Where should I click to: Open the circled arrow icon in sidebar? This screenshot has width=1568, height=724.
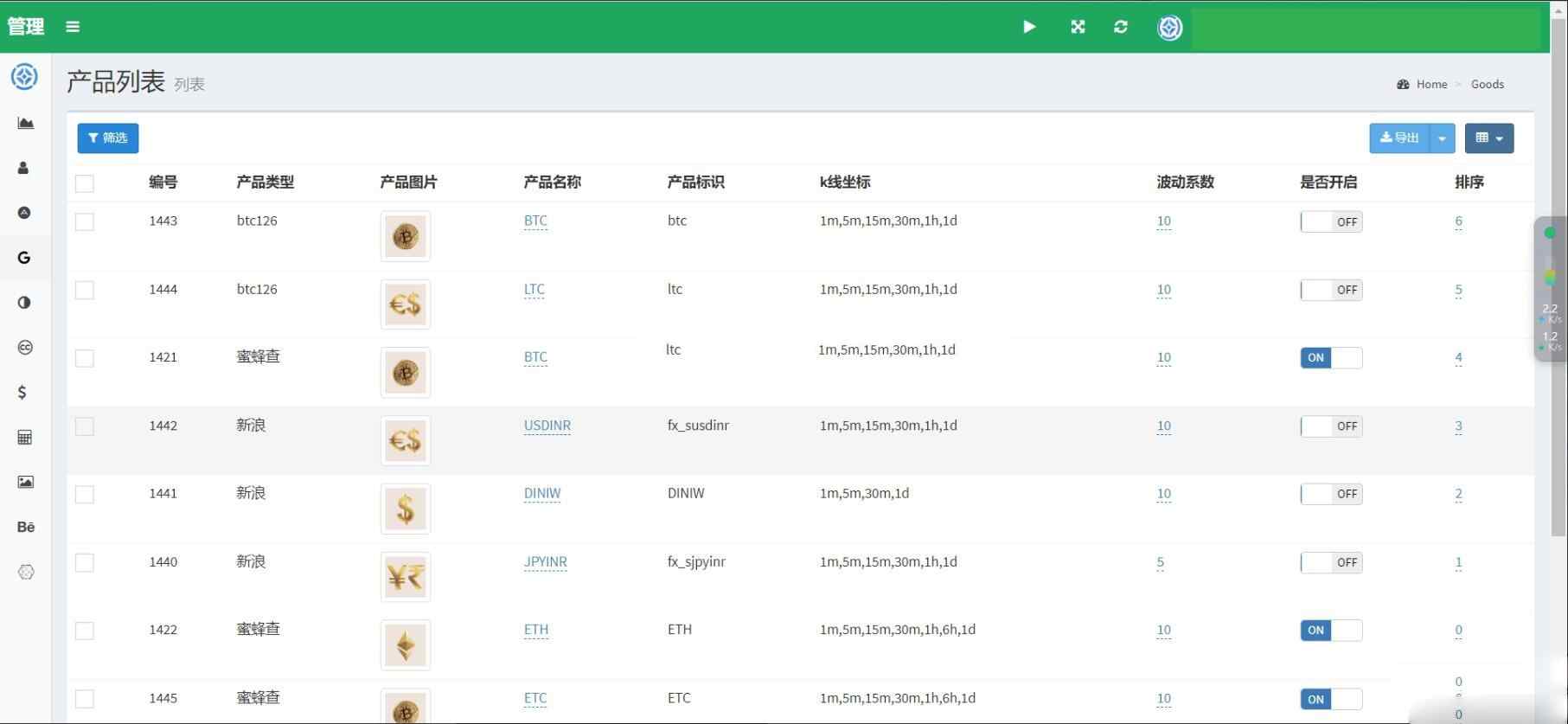(24, 213)
